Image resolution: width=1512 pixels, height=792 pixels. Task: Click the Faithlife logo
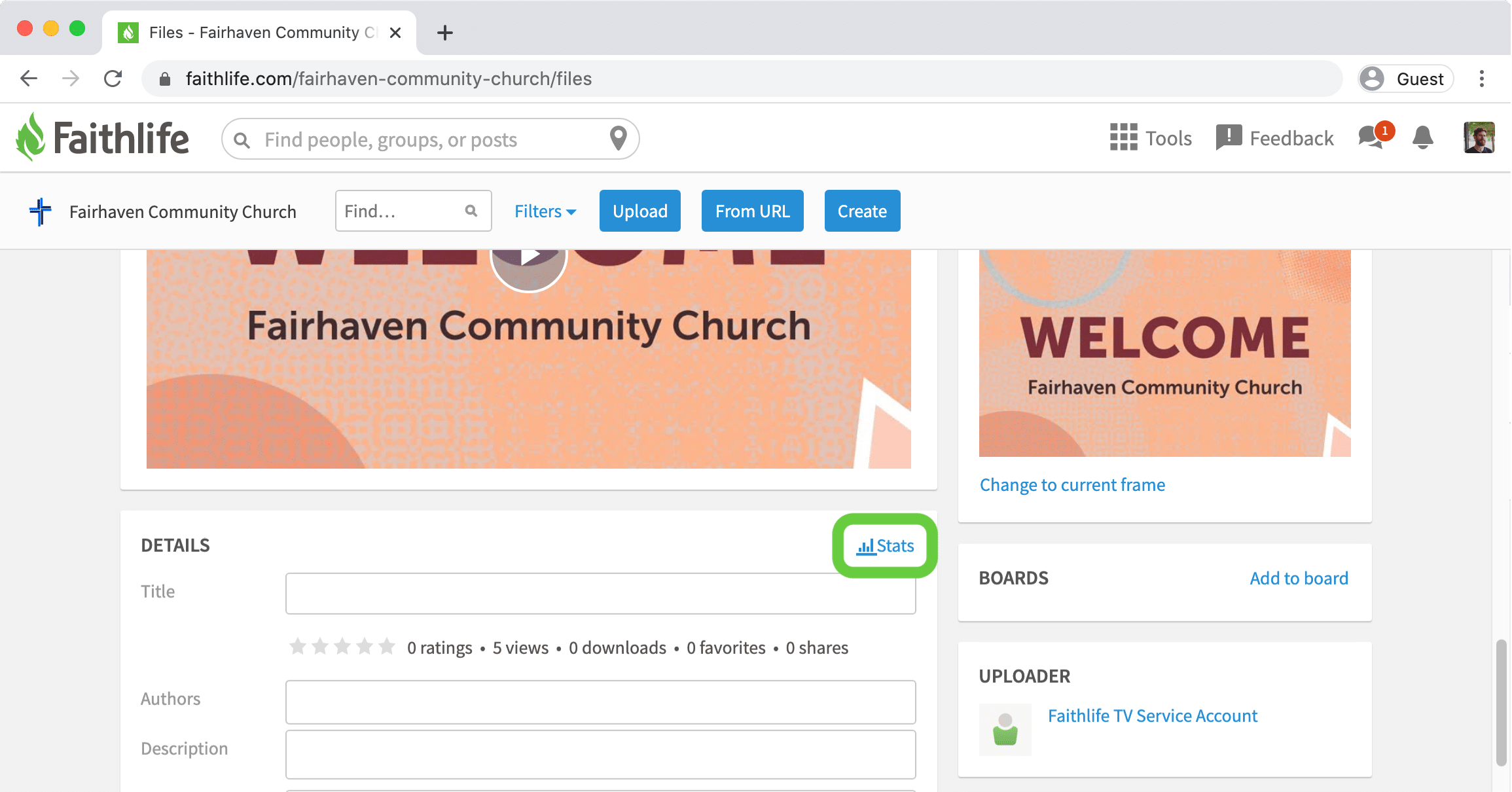click(102, 137)
